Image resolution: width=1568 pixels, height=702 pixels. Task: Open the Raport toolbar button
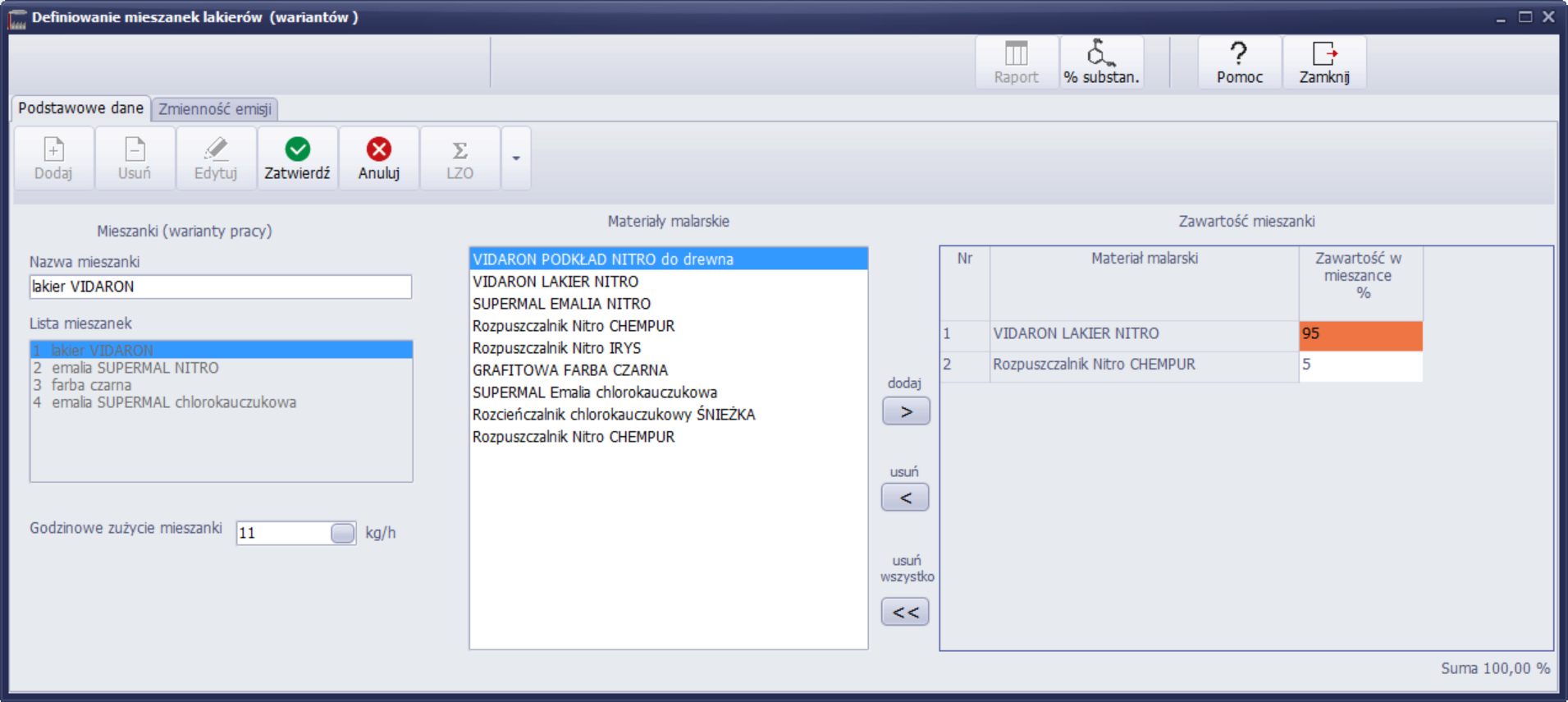click(x=1016, y=62)
